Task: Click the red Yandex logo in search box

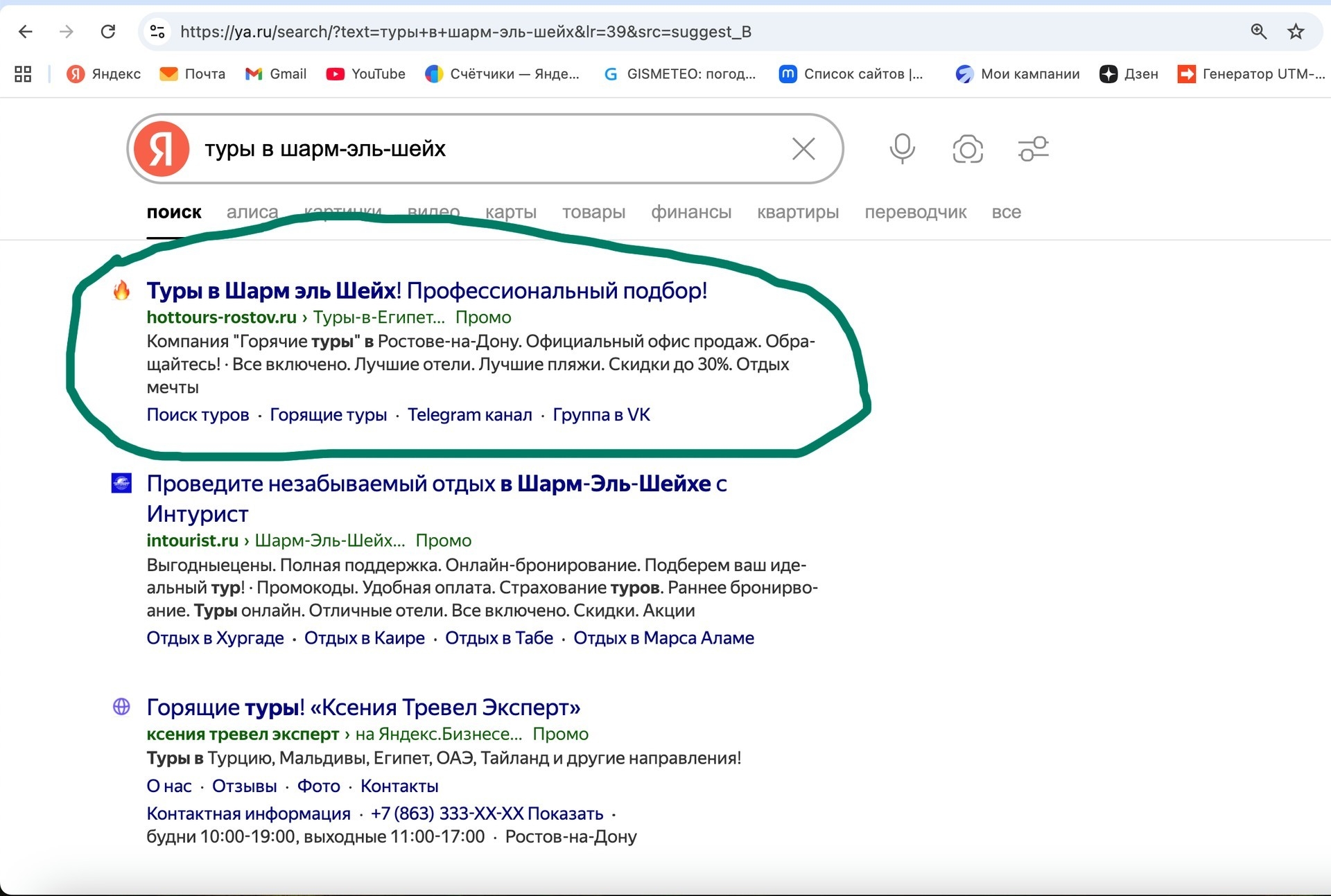Action: click(x=162, y=149)
